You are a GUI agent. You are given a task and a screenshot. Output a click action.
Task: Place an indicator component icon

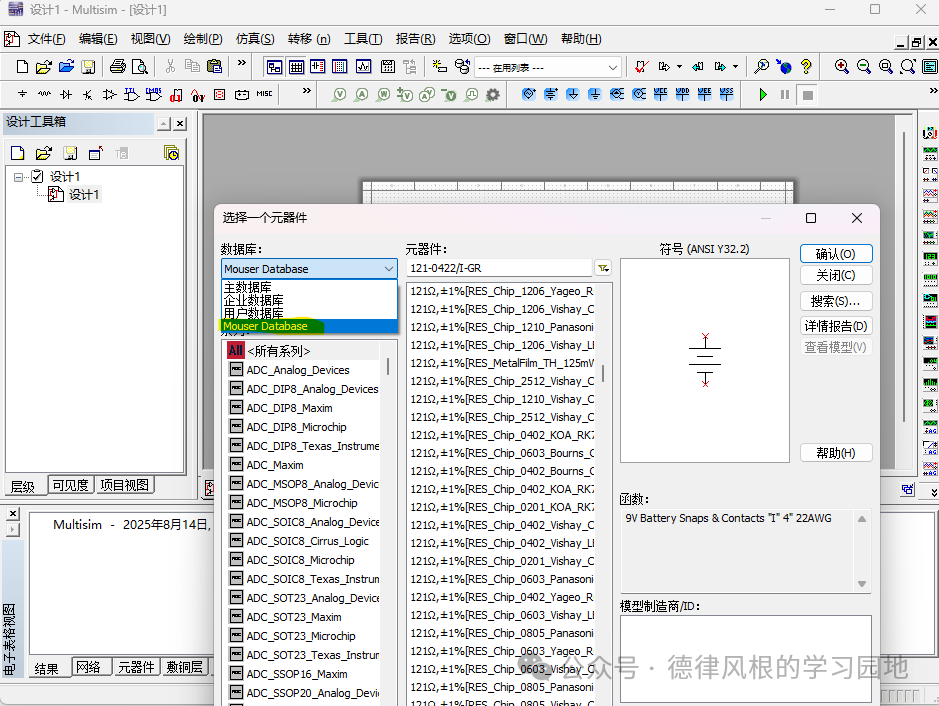[220, 94]
